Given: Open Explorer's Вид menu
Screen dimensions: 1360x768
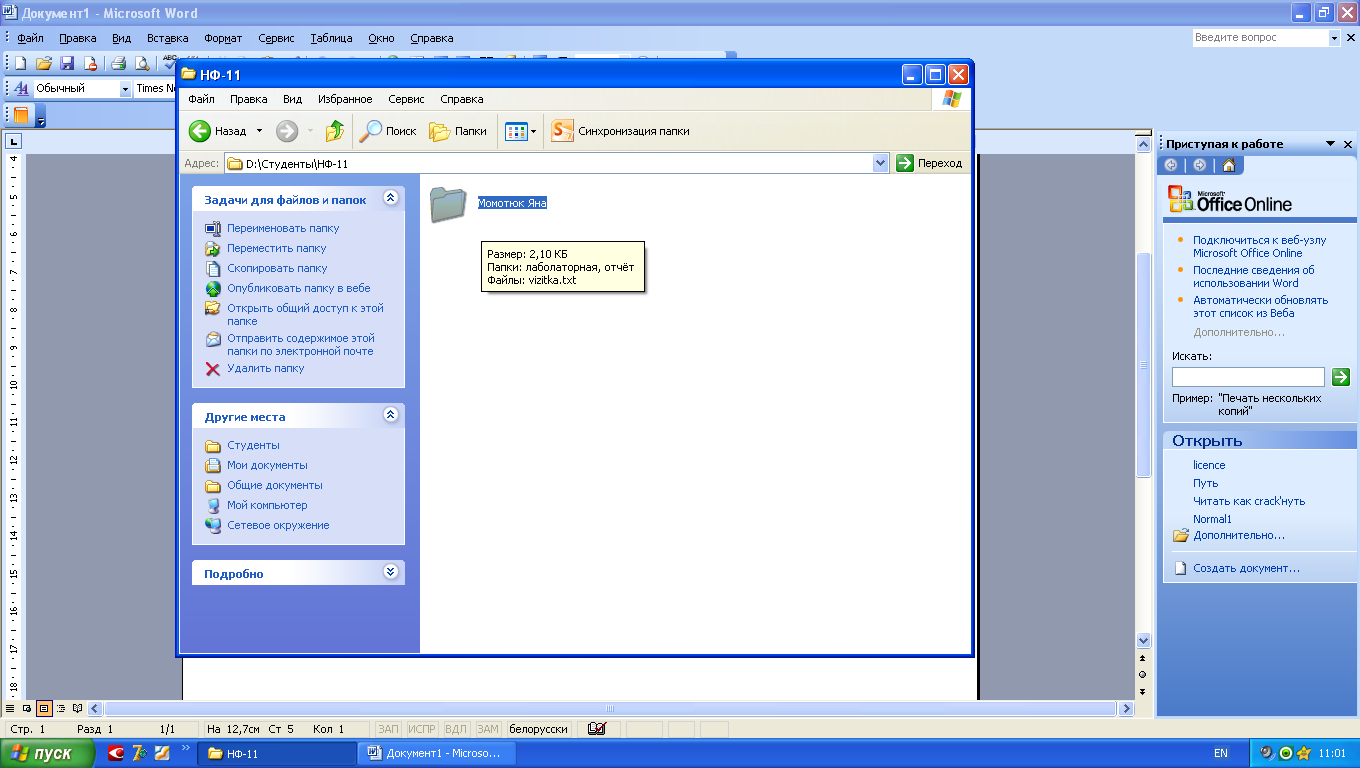Looking at the screenshot, I should 292,99.
